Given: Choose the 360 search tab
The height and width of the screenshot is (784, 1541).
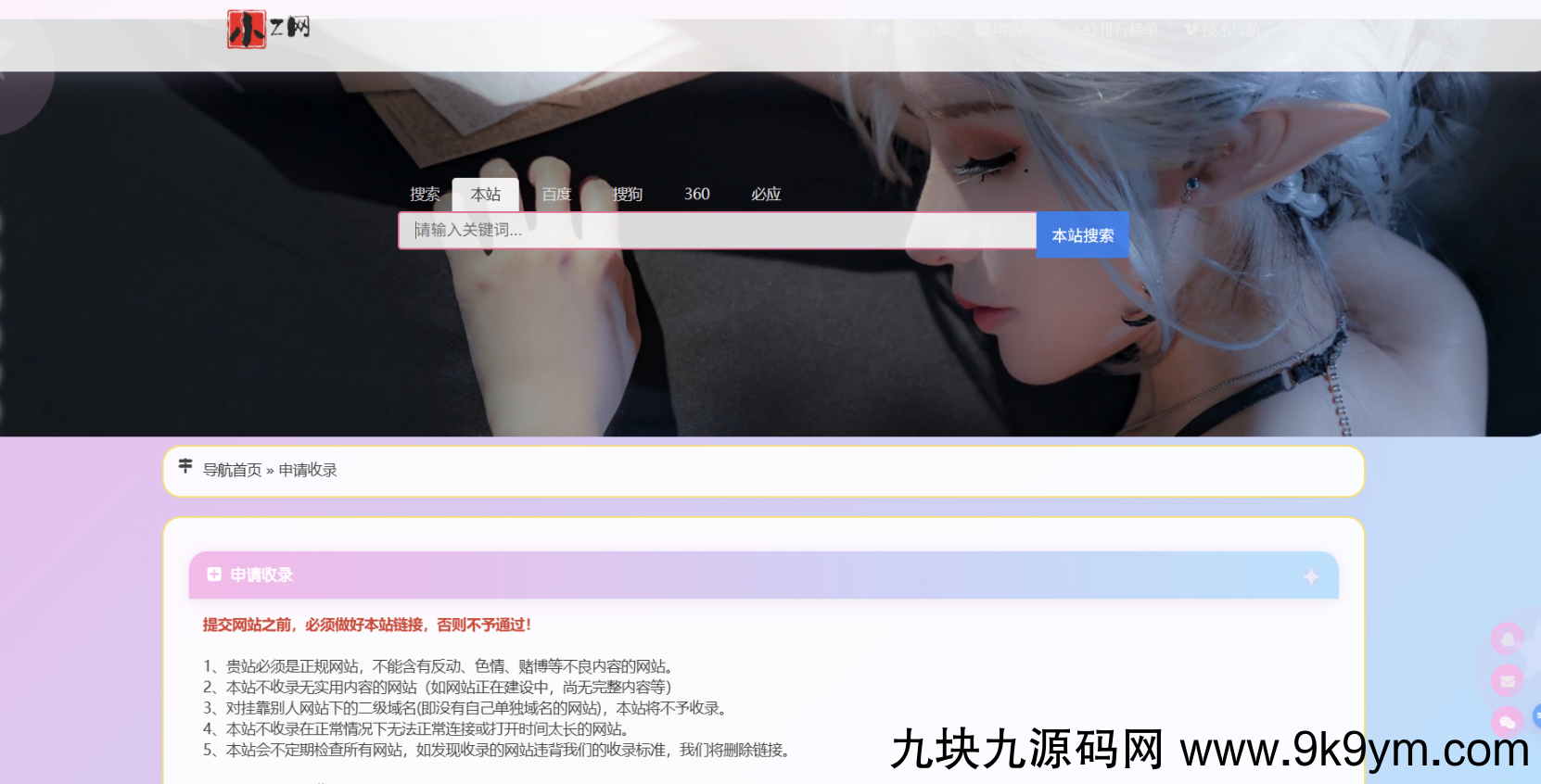Looking at the screenshot, I should tap(696, 195).
